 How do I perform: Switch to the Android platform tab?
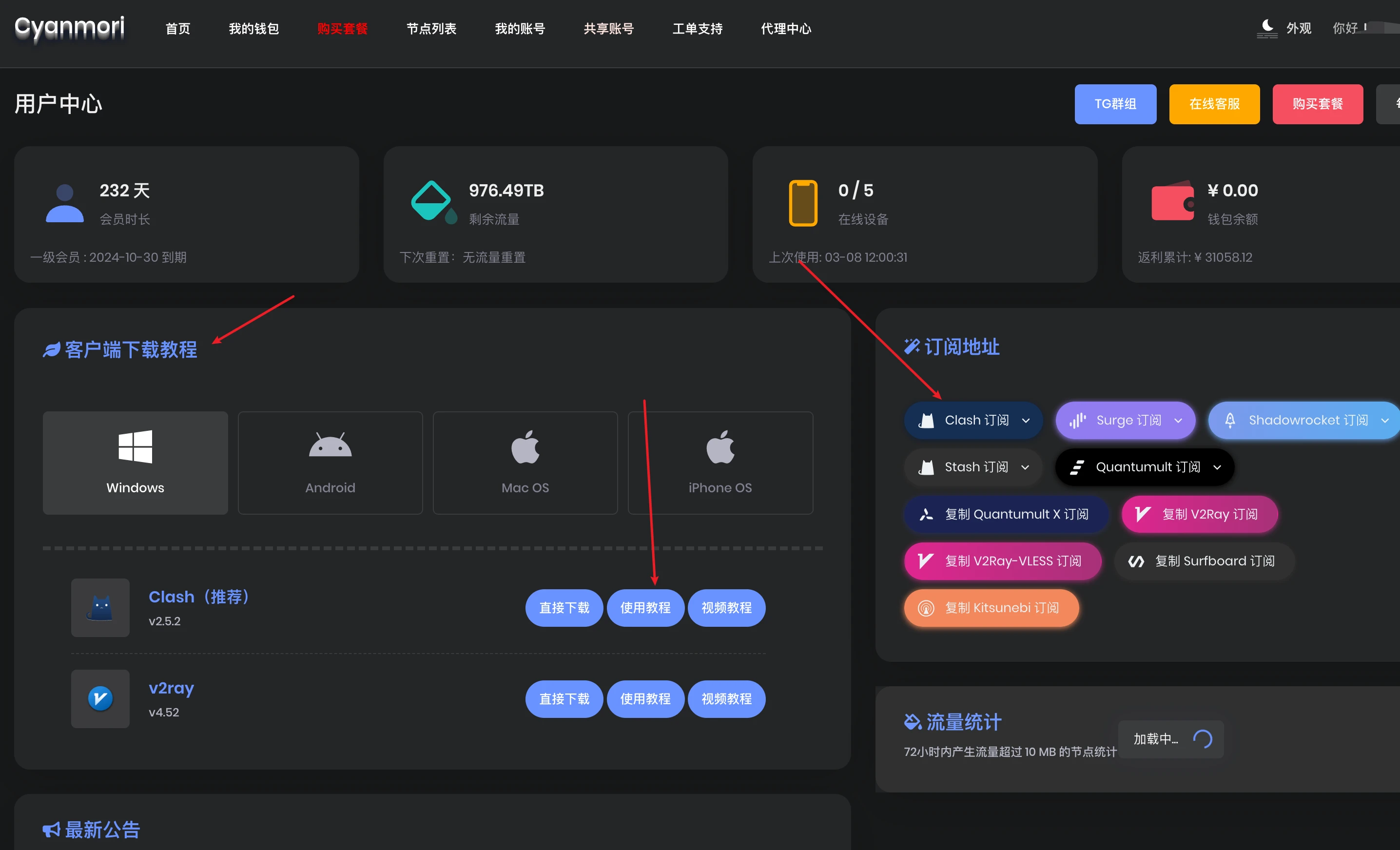click(x=330, y=463)
